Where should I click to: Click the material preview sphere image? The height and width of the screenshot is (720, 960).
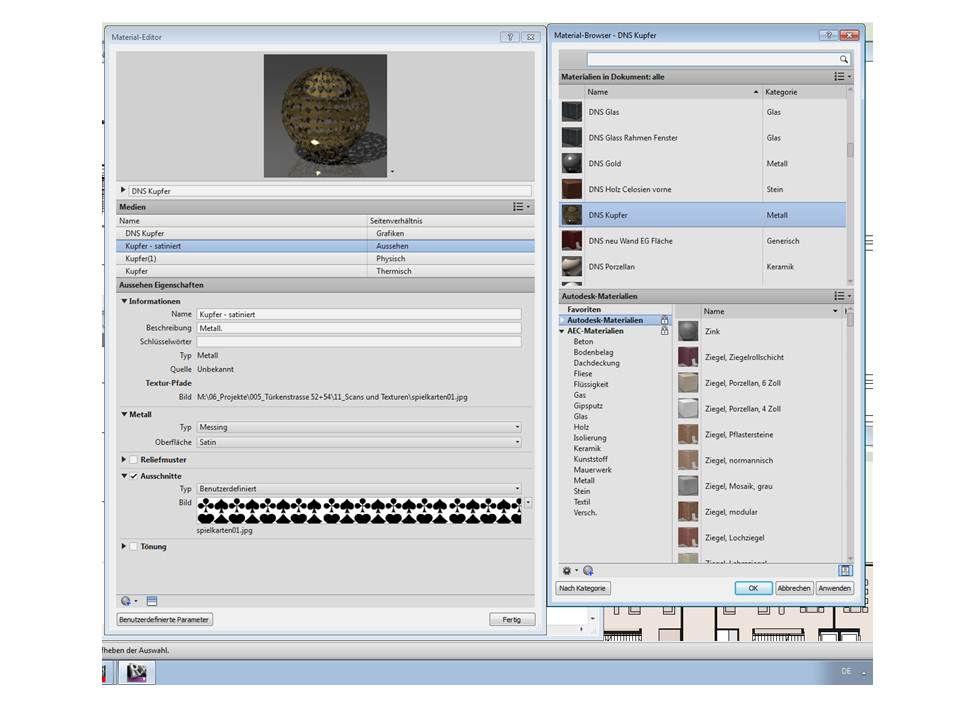[325, 116]
